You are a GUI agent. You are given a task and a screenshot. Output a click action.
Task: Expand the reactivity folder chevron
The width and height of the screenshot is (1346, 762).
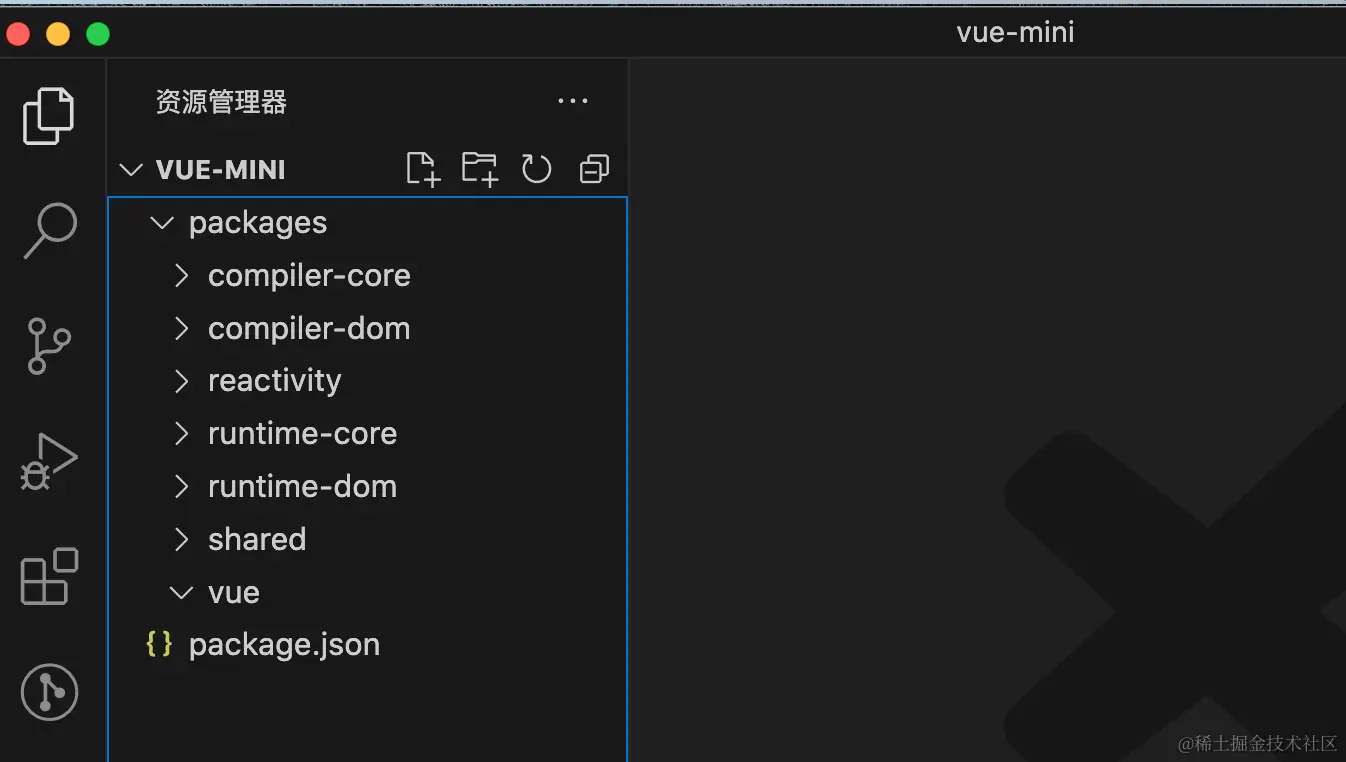click(181, 381)
